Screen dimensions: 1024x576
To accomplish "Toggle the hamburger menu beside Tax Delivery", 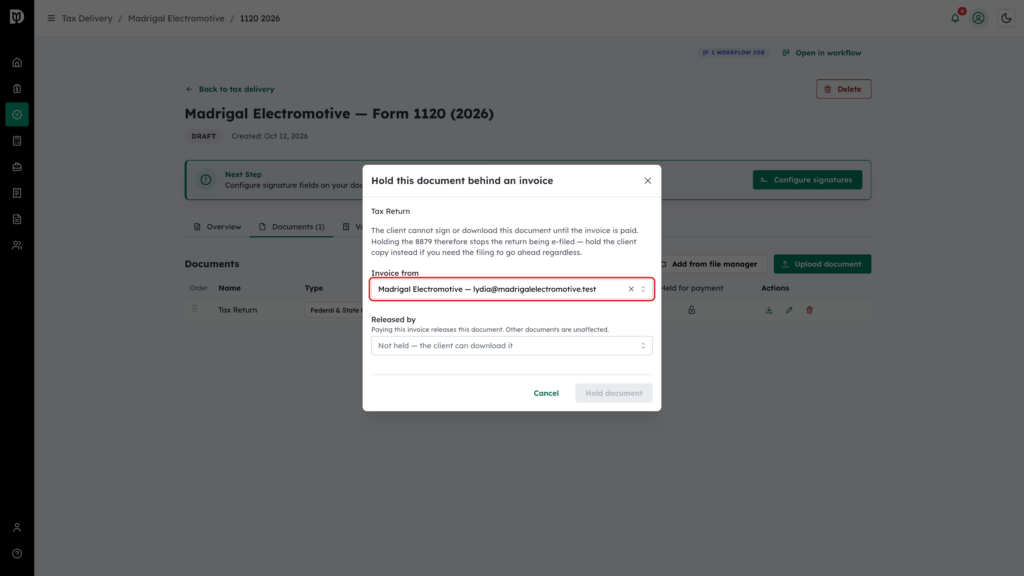I will 51,18.
